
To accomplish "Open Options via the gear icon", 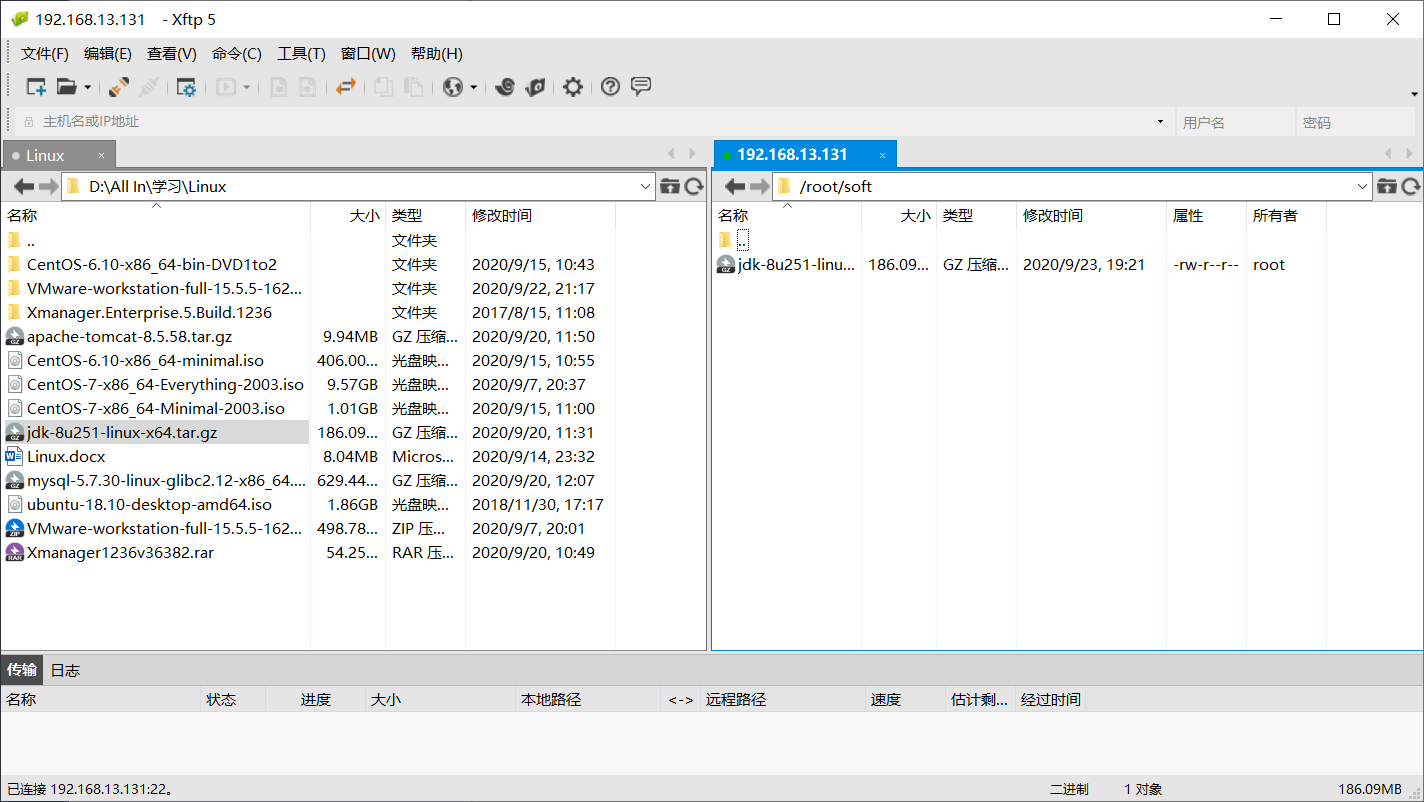I will click(x=572, y=87).
